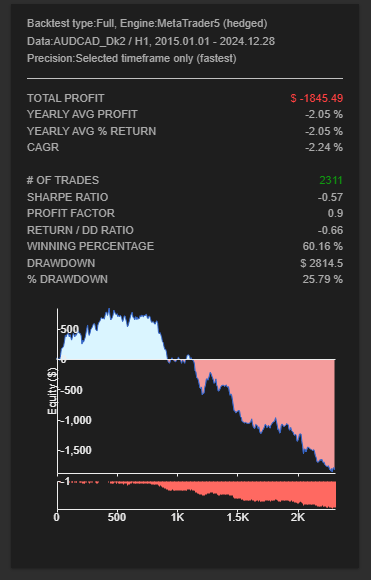Click the YEARLY AVG % RETURN label
The width and height of the screenshot is (371, 580).
91,131
